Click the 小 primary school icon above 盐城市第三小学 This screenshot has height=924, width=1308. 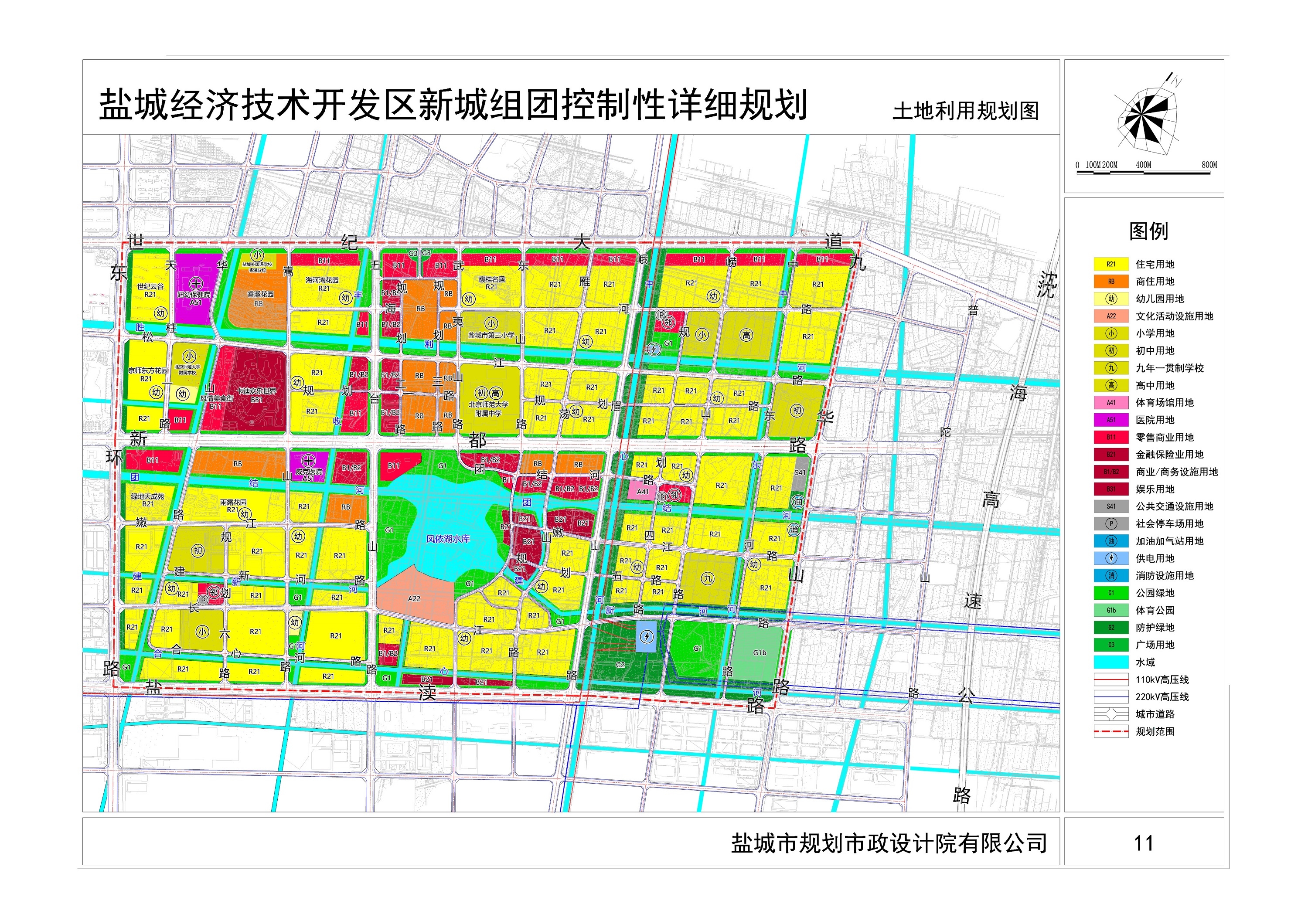click(492, 324)
